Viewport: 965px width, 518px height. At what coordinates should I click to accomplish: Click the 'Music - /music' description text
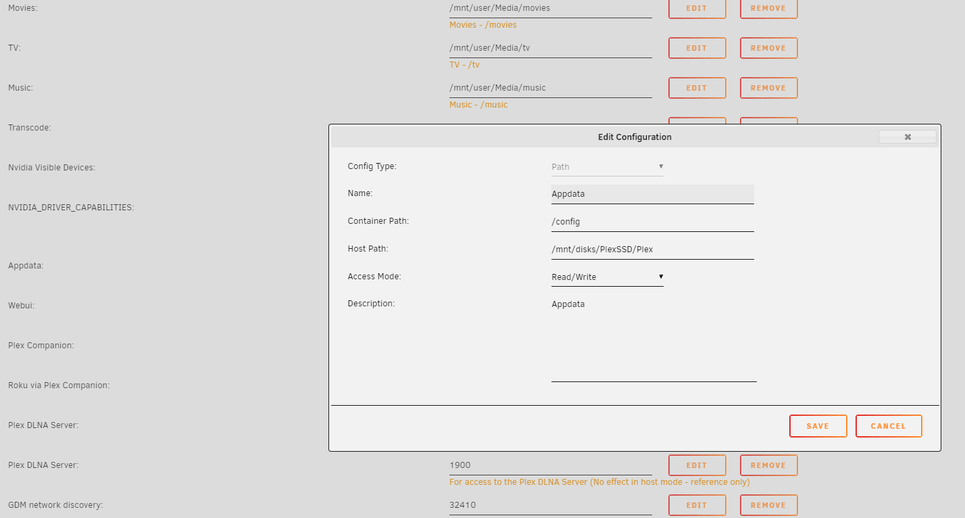[x=478, y=105]
